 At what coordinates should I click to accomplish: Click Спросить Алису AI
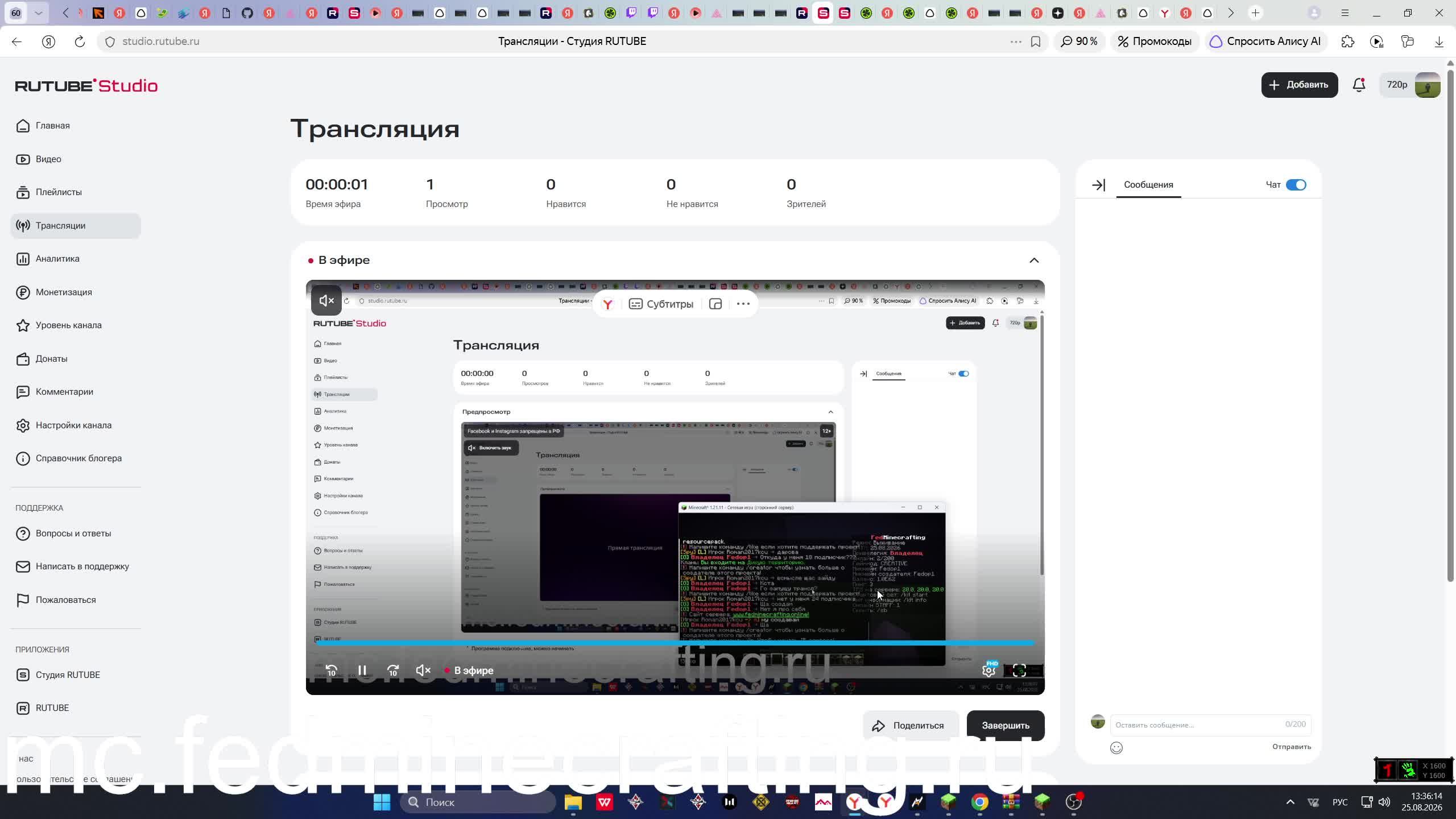(x=1265, y=42)
